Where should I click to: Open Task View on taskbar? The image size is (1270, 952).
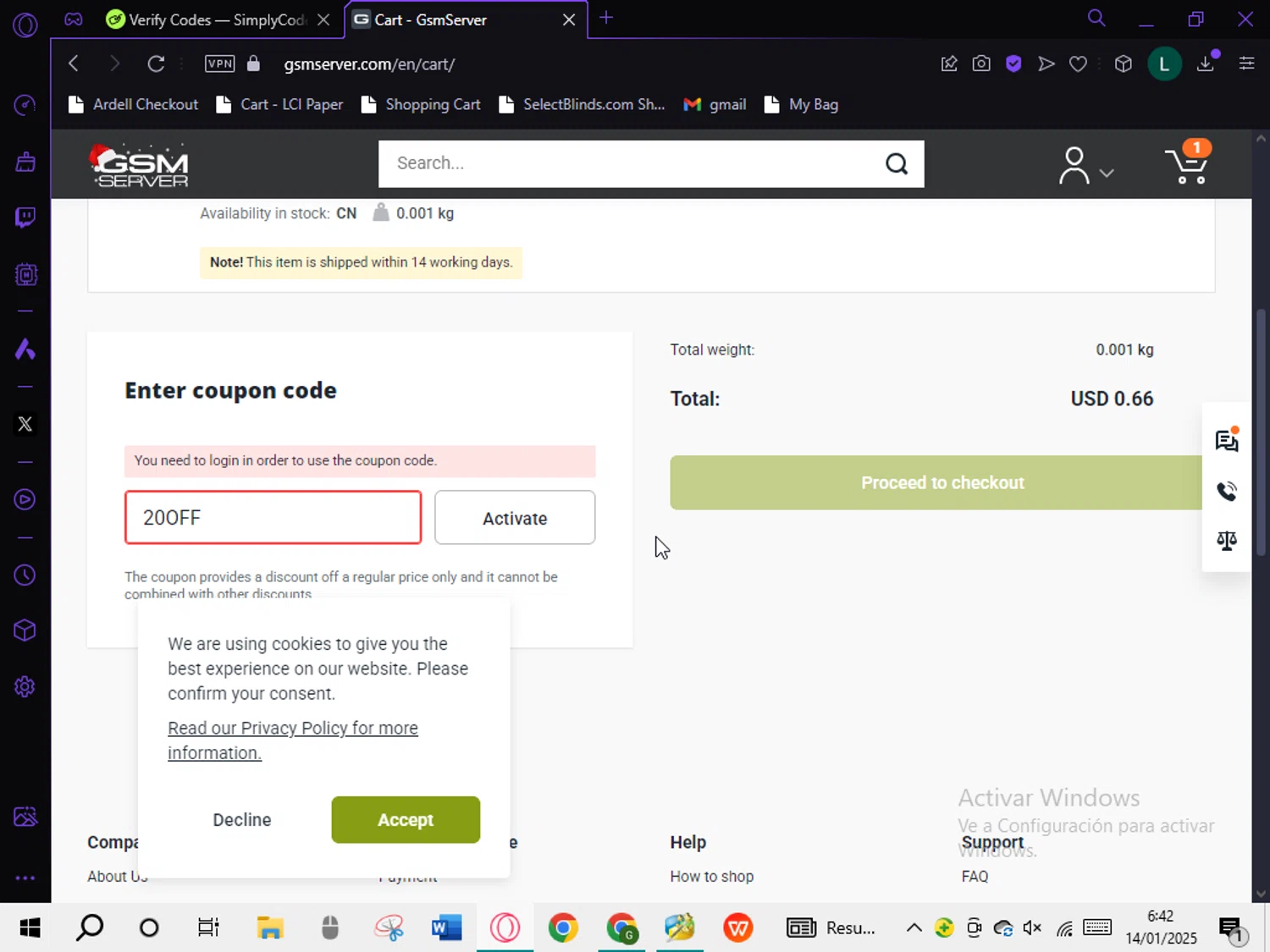[x=208, y=928]
